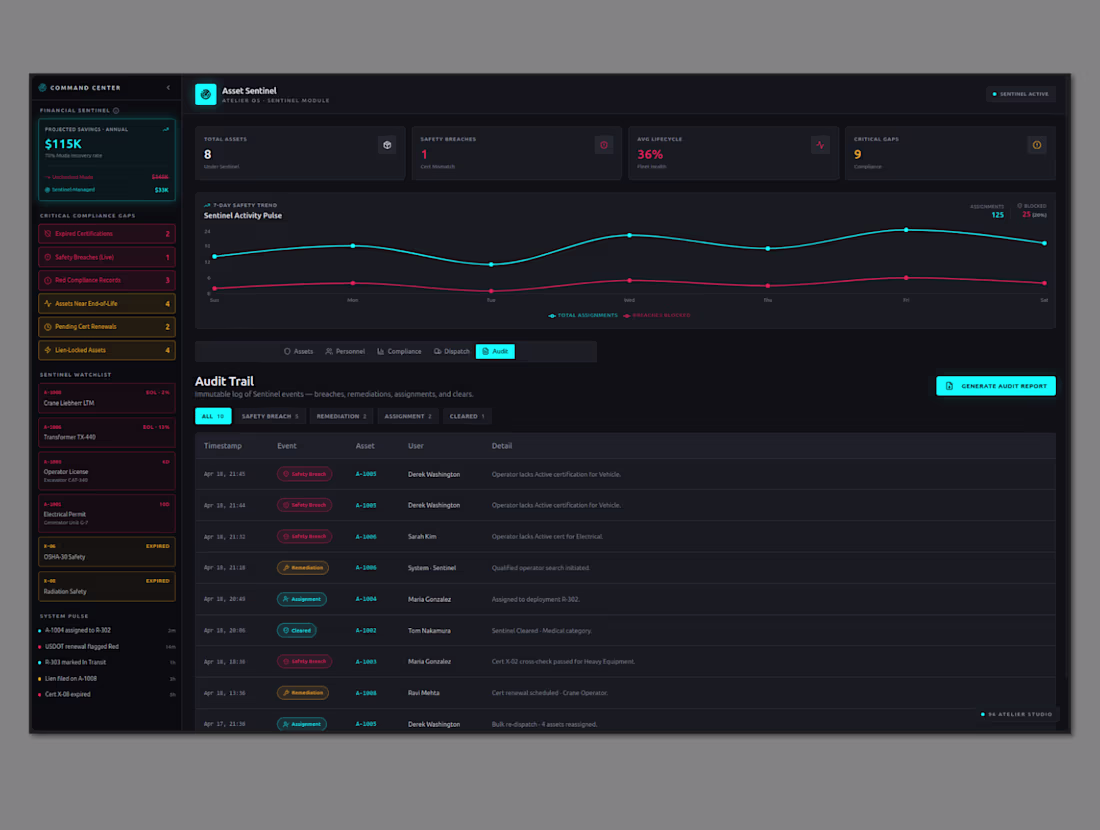Select the Safety Breach audit filter
This screenshot has height=830, width=1100.
point(268,416)
